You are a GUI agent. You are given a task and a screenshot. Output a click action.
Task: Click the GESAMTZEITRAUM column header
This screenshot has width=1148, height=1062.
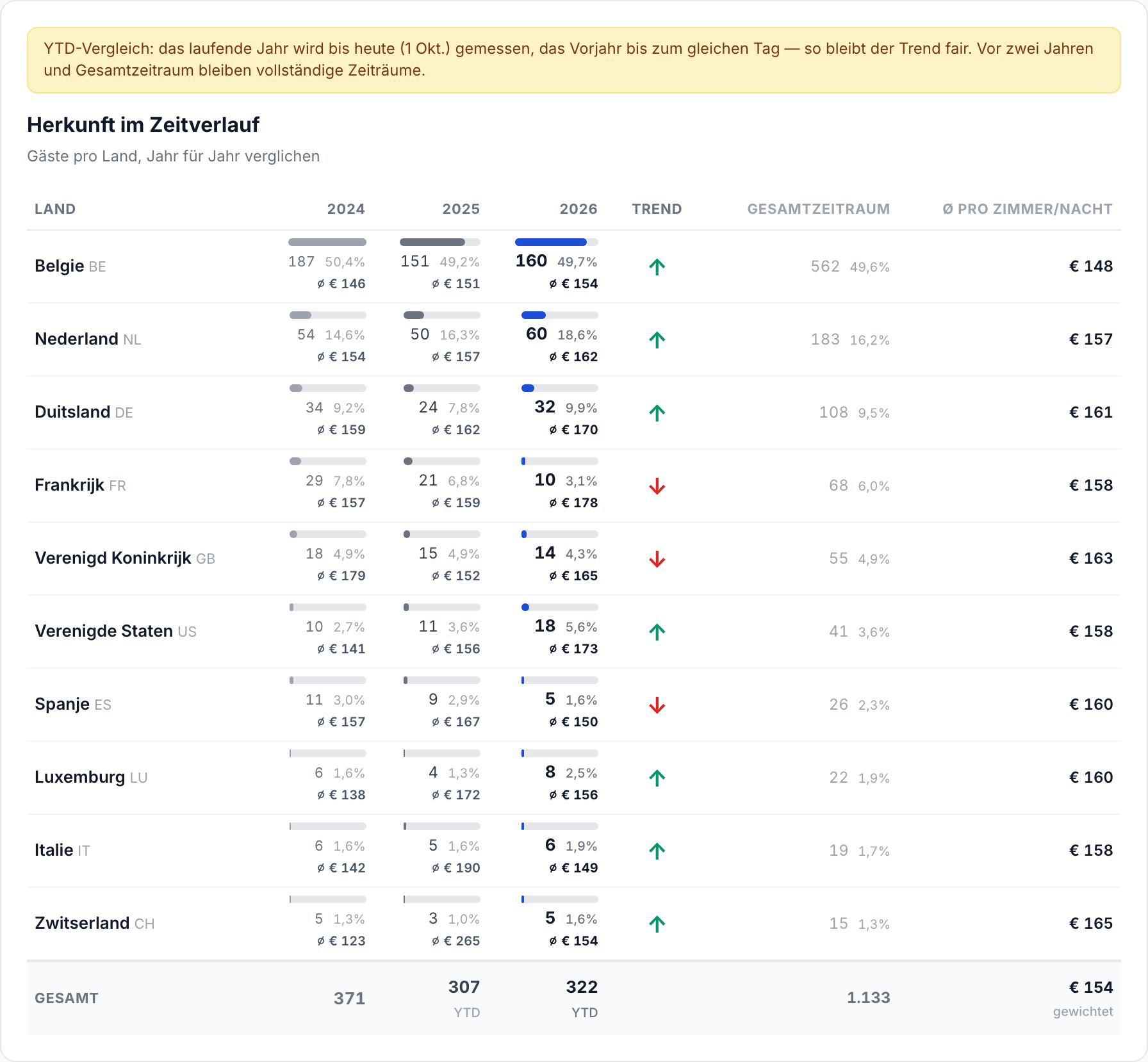[x=818, y=209]
